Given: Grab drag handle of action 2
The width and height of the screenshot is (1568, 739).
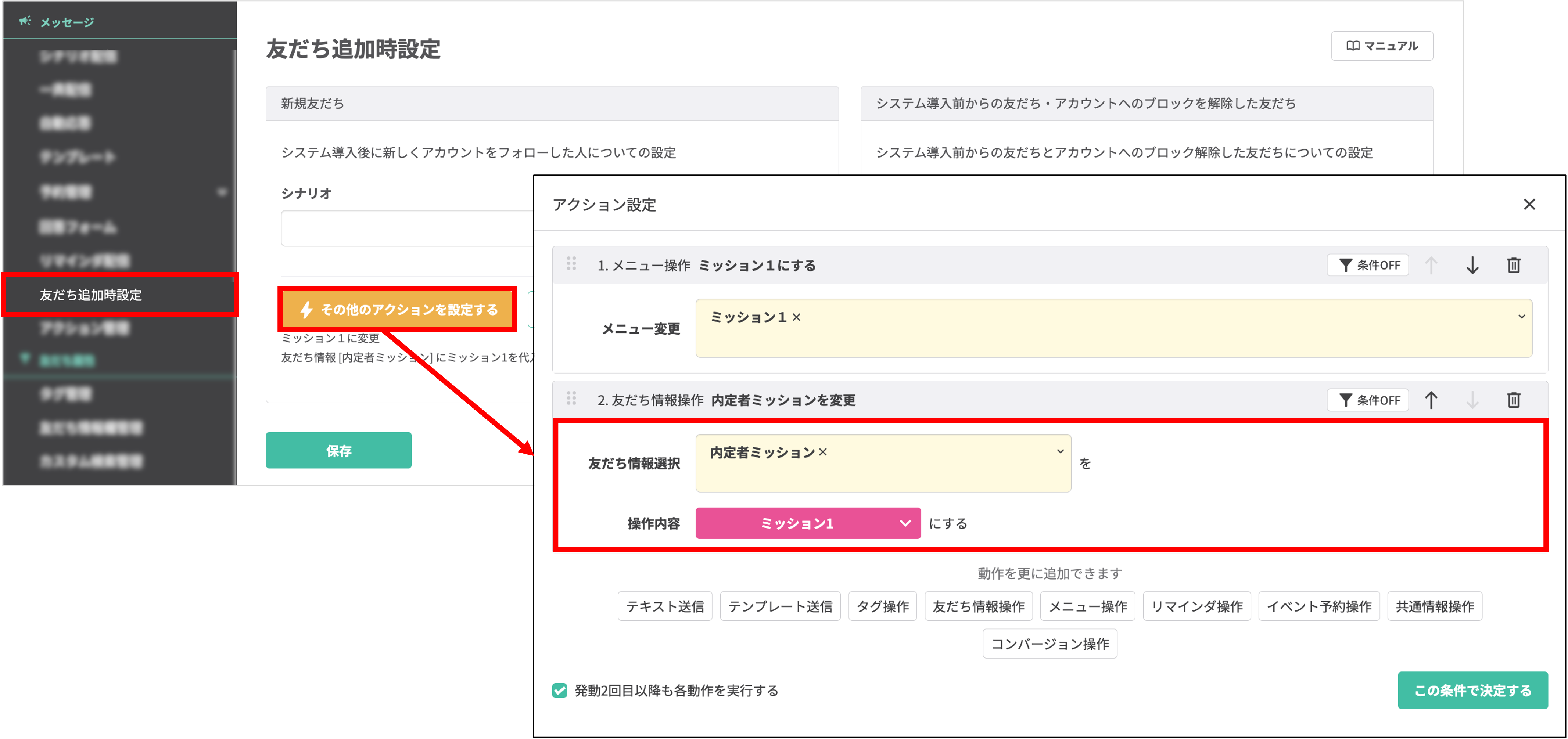Looking at the screenshot, I should pos(571,399).
